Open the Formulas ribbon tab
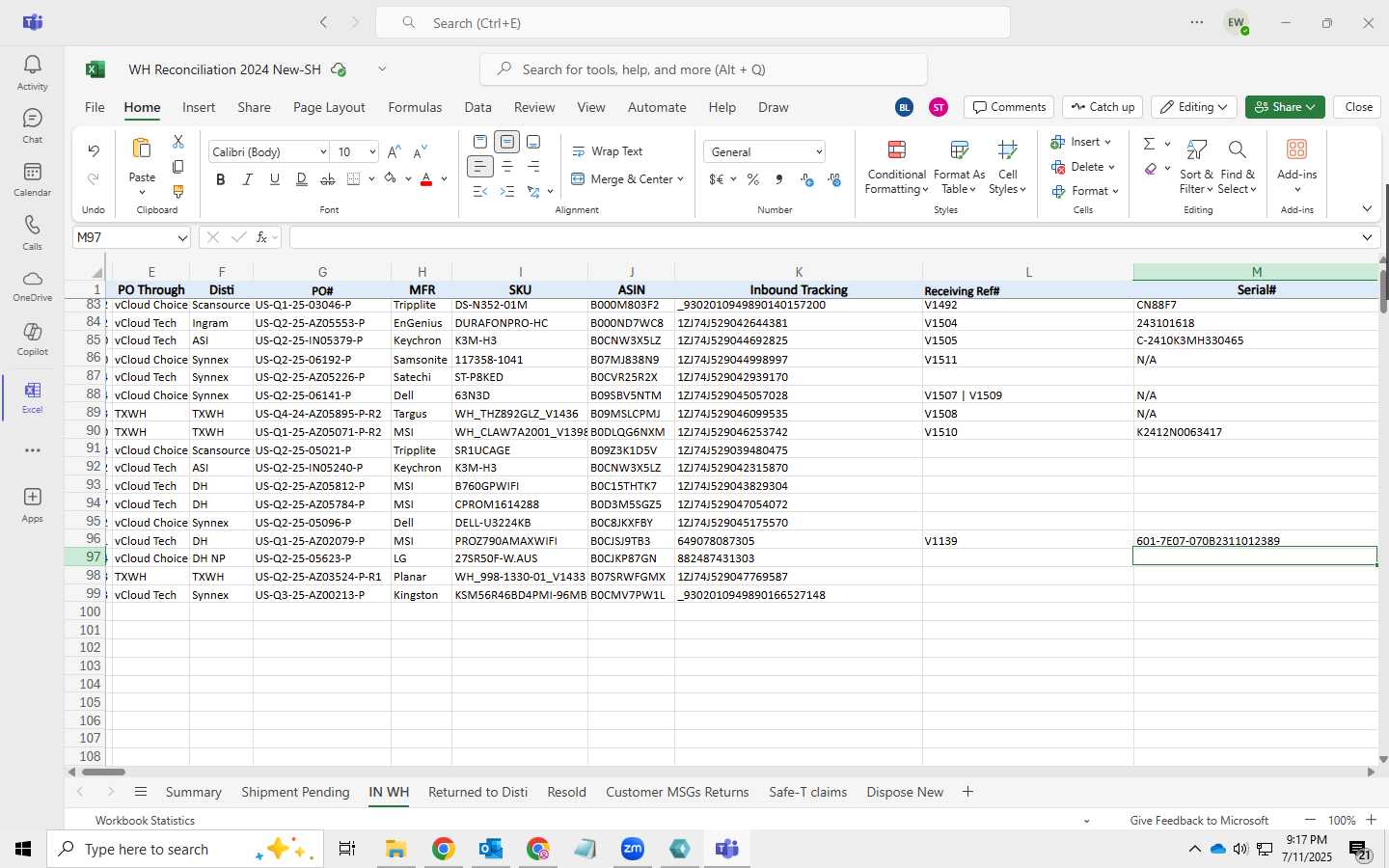This screenshot has width=1389, height=868. (x=415, y=107)
